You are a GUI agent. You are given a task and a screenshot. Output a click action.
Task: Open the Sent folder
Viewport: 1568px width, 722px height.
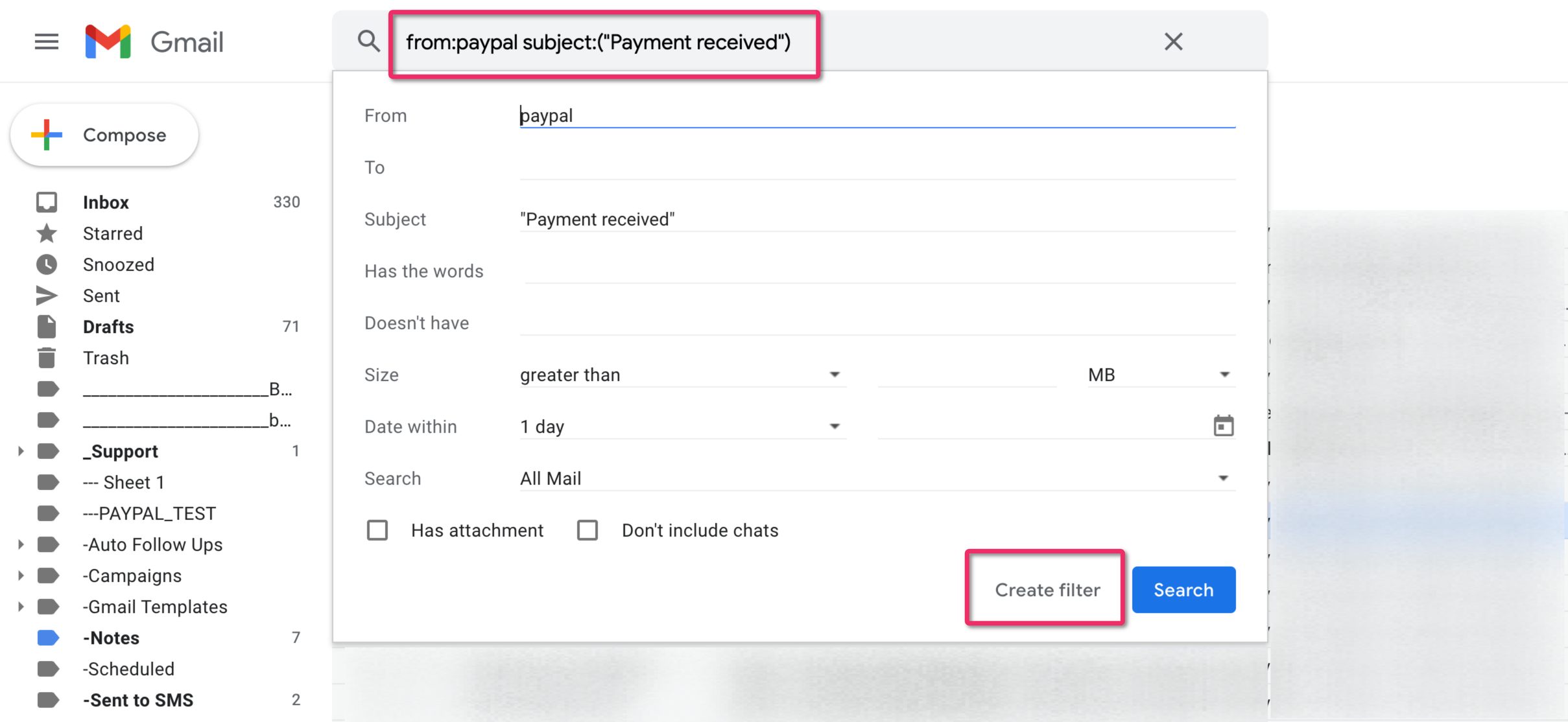(x=101, y=296)
